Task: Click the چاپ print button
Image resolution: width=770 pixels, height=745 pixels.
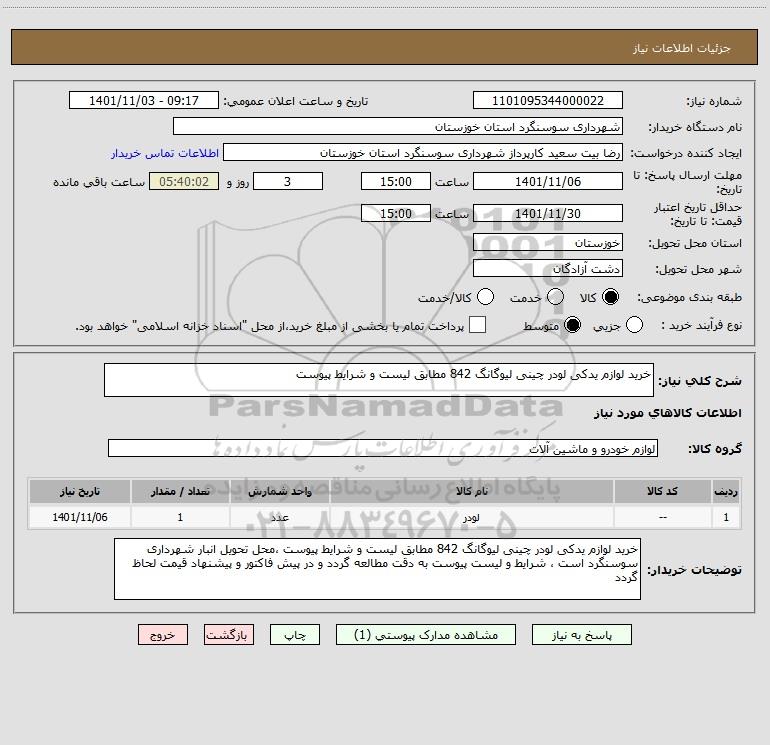Action: [x=295, y=635]
